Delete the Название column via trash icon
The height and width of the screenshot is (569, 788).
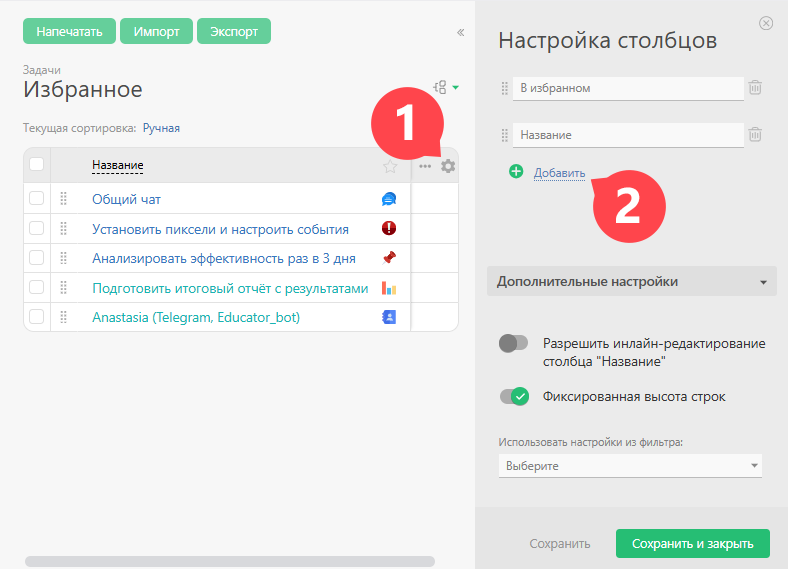755,135
